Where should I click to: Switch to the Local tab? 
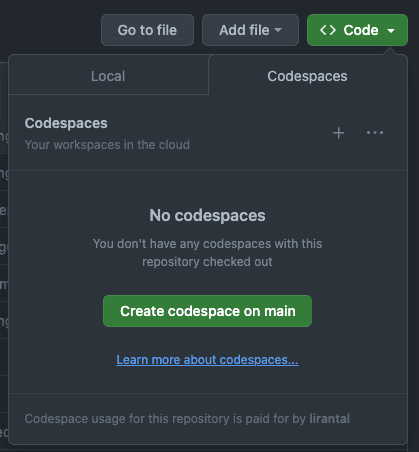pyautogui.click(x=108, y=76)
